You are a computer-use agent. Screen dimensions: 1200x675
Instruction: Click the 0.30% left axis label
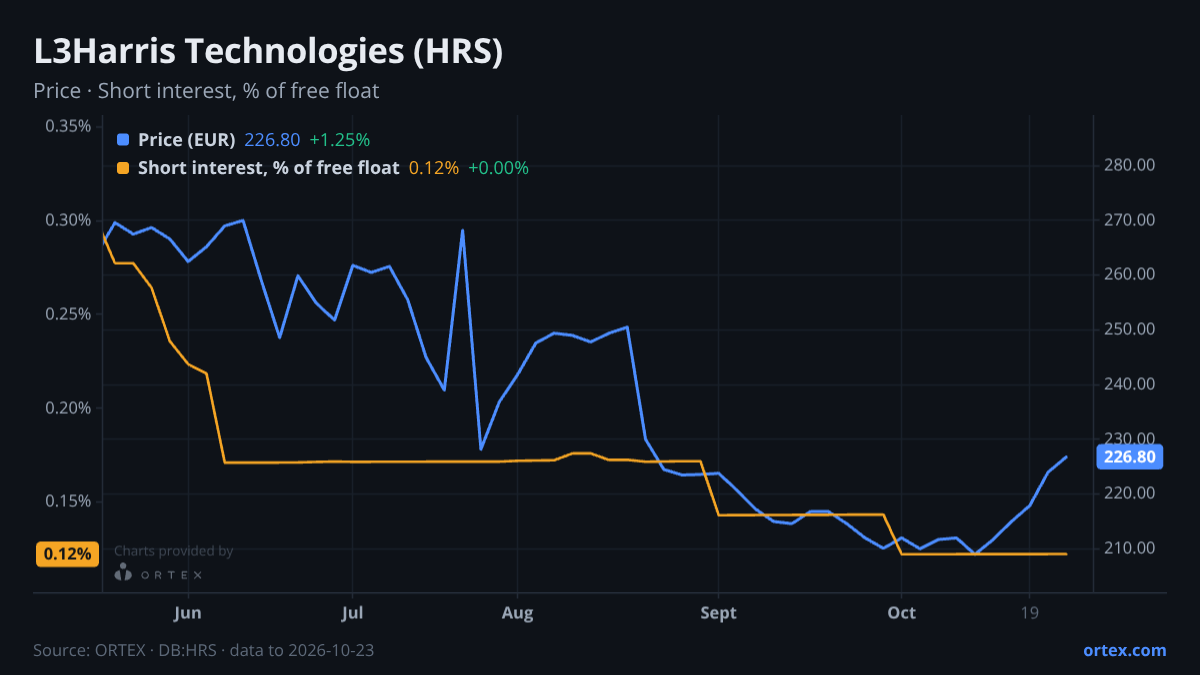coord(68,220)
